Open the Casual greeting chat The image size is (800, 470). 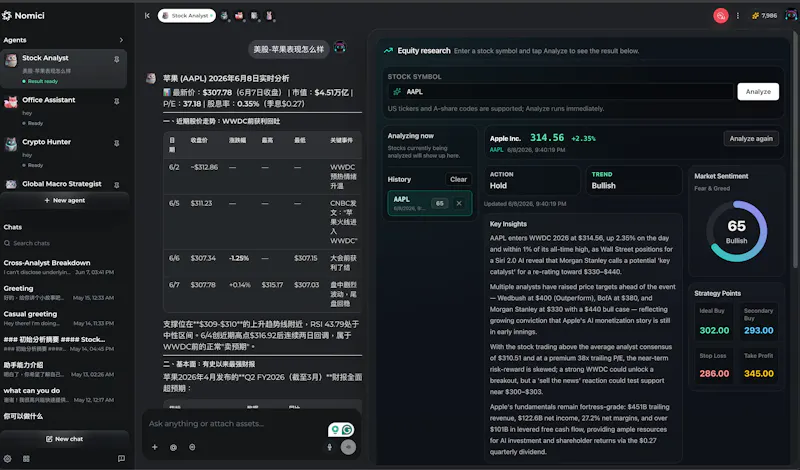click(x=59, y=318)
